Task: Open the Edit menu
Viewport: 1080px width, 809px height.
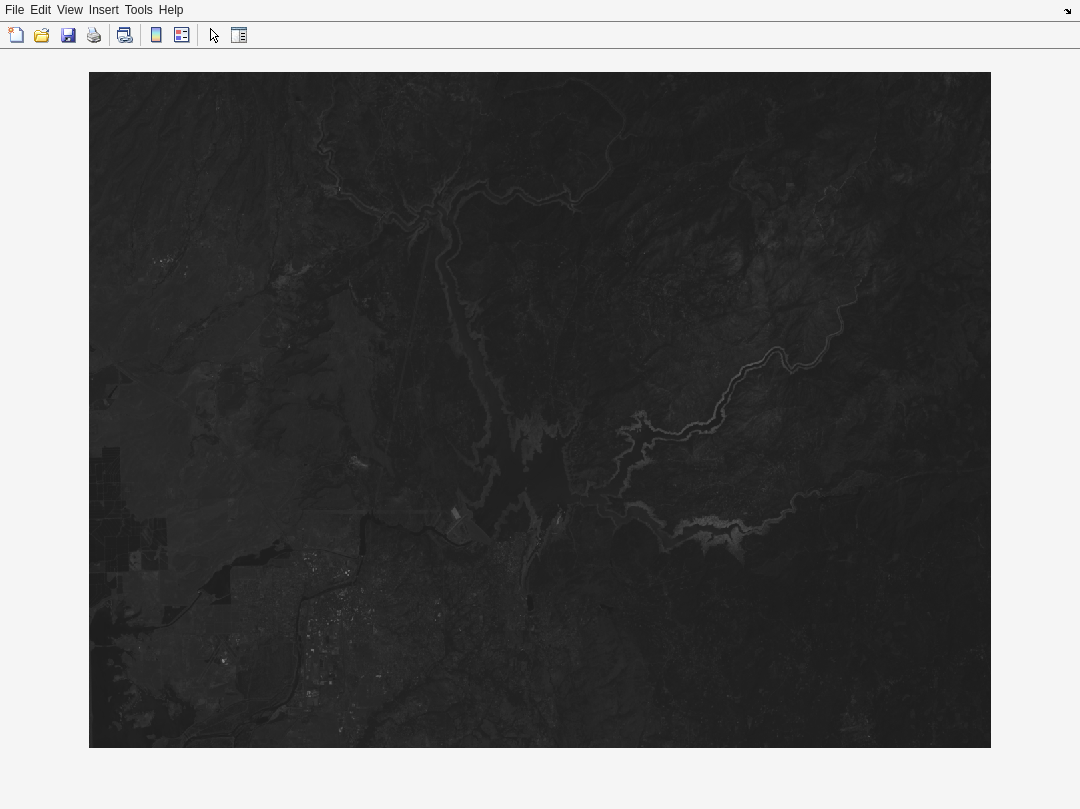Action: 40,10
